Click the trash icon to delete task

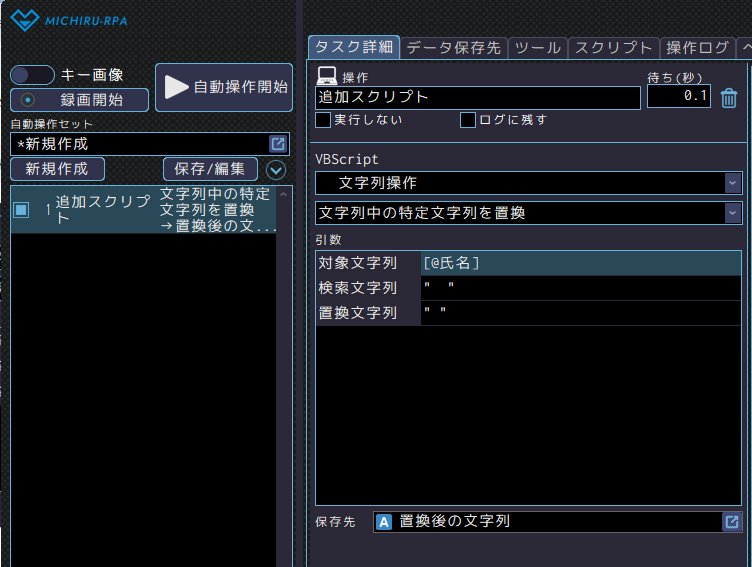(x=729, y=97)
